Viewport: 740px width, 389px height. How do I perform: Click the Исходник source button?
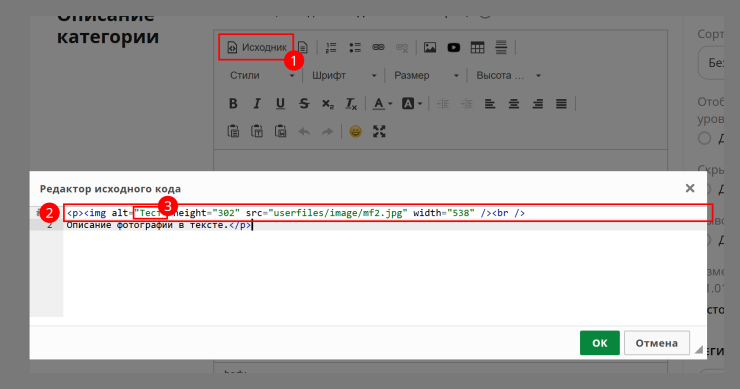(x=257, y=47)
